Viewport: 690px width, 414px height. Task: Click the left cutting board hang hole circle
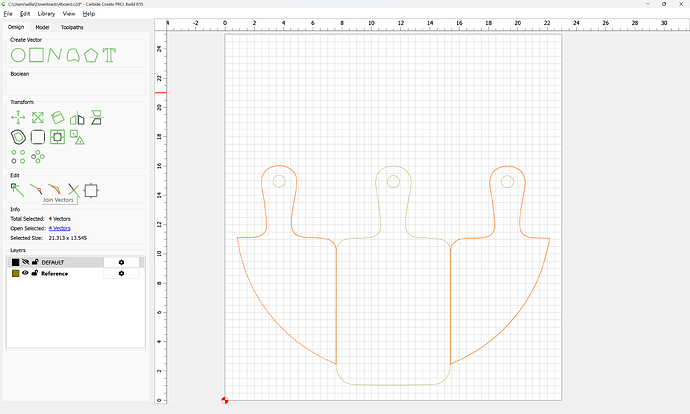(x=279, y=181)
